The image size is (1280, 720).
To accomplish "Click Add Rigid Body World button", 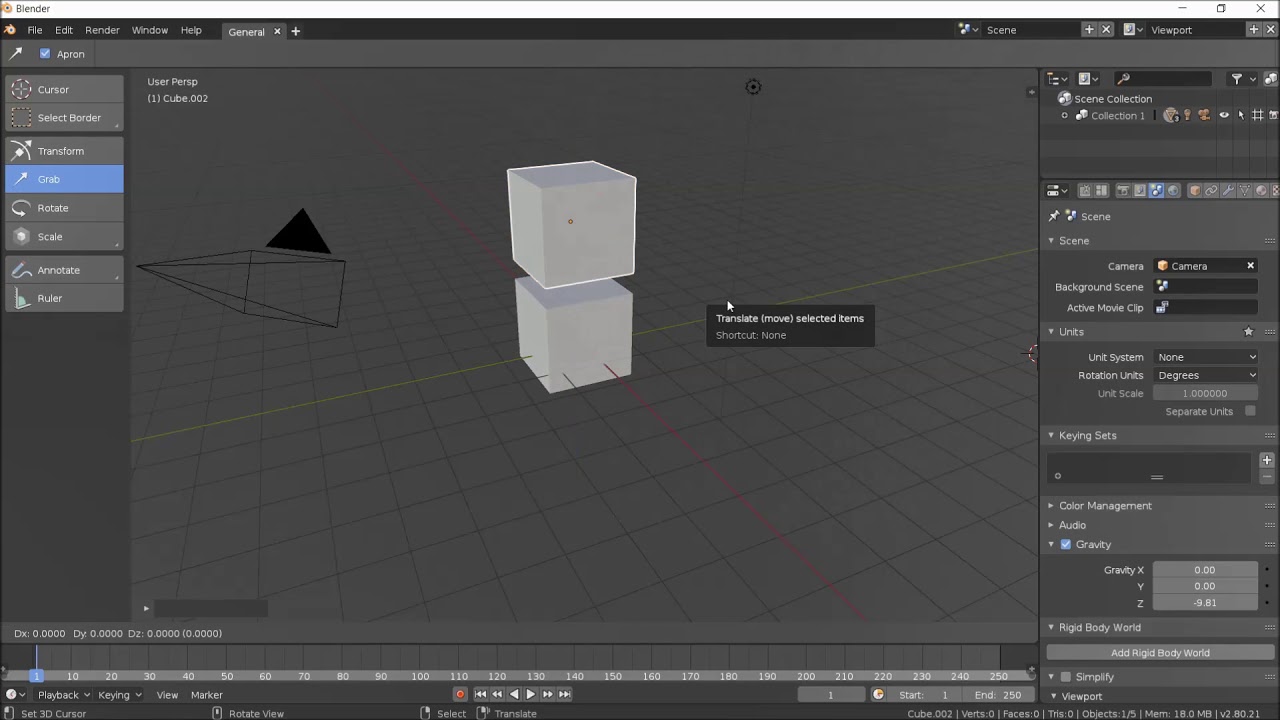I will tap(1160, 653).
